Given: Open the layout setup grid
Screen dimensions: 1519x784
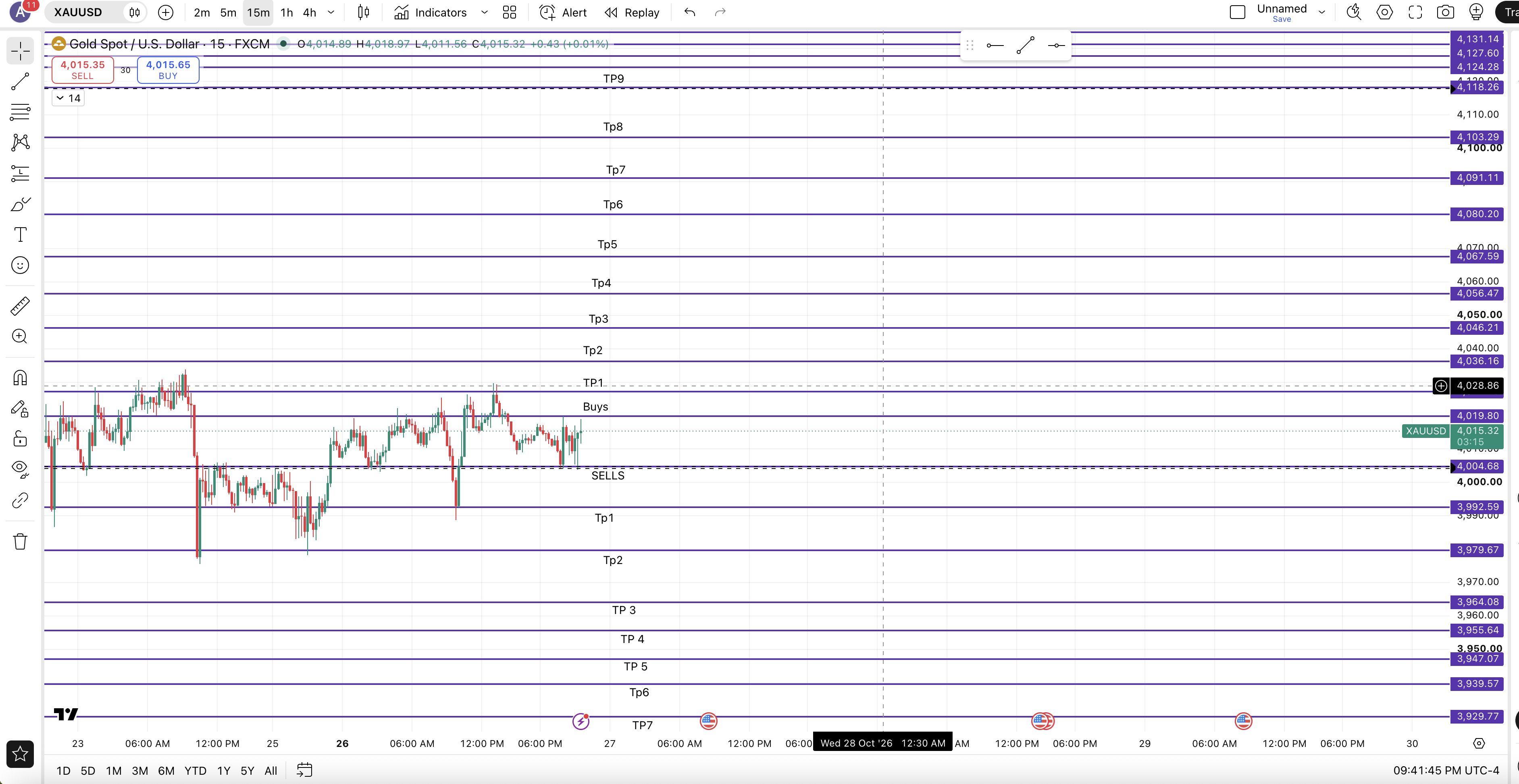Looking at the screenshot, I should tap(510, 12).
